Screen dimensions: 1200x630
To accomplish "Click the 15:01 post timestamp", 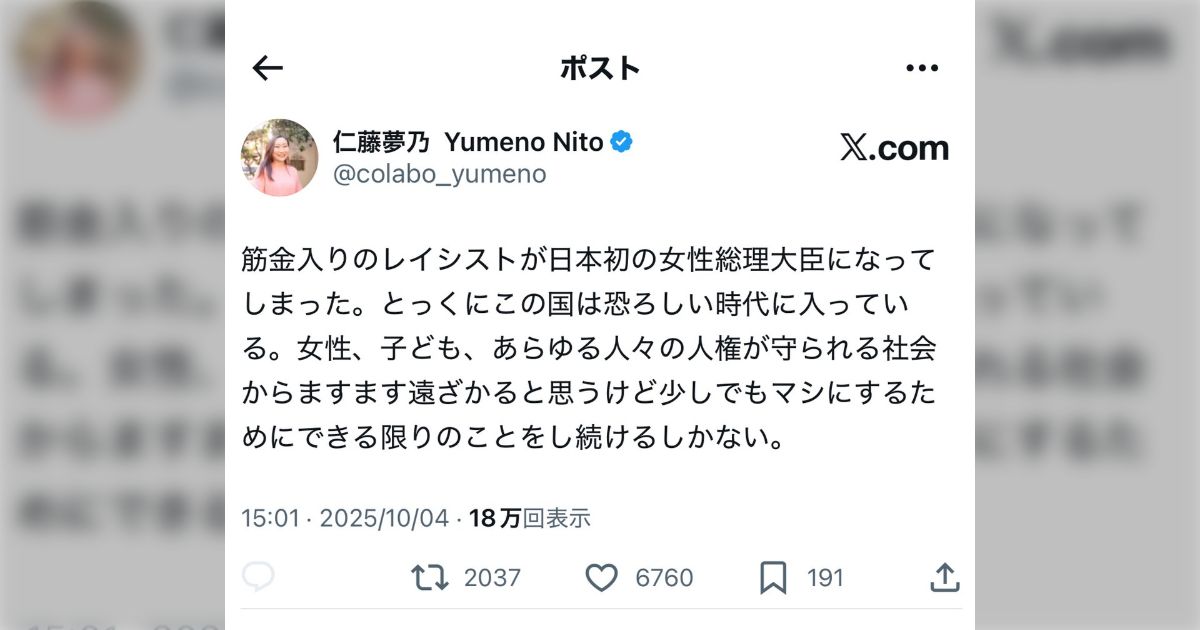I will [x=270, y=518].
